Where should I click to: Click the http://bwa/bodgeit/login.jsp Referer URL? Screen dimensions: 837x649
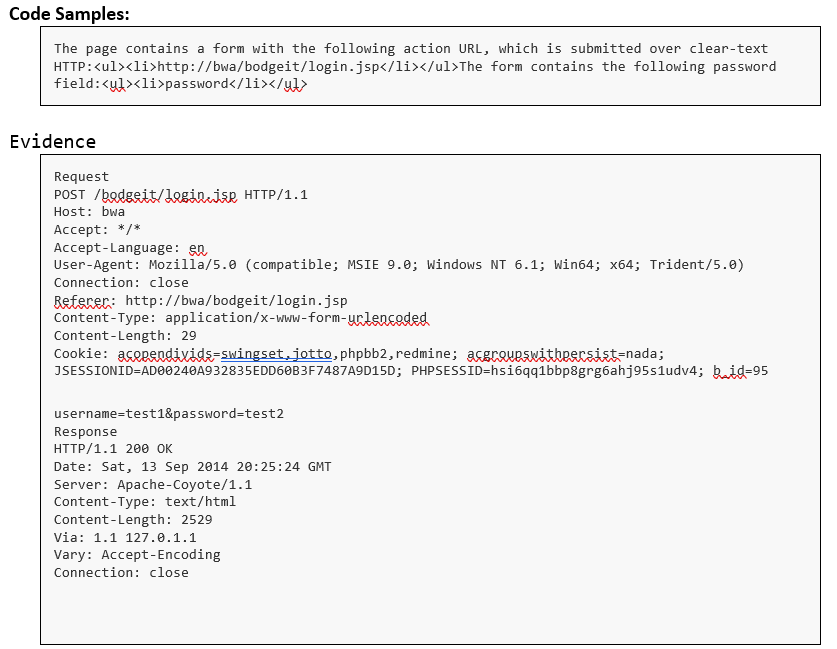click(236, 300)
